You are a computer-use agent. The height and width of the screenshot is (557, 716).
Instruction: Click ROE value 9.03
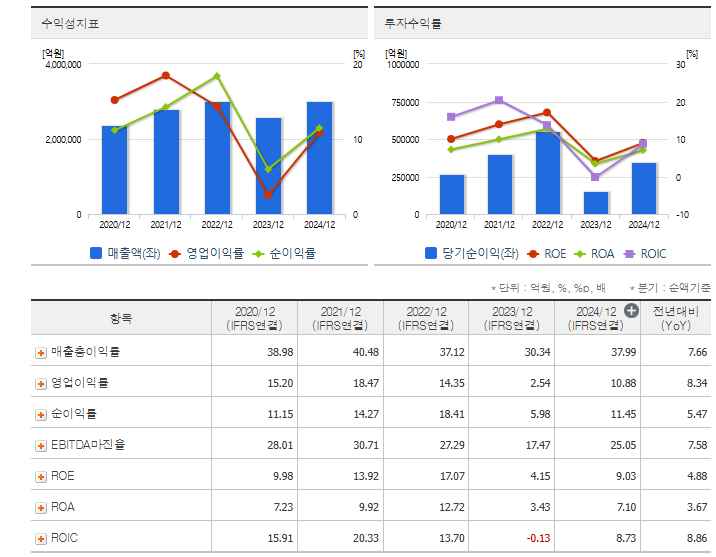626,476
